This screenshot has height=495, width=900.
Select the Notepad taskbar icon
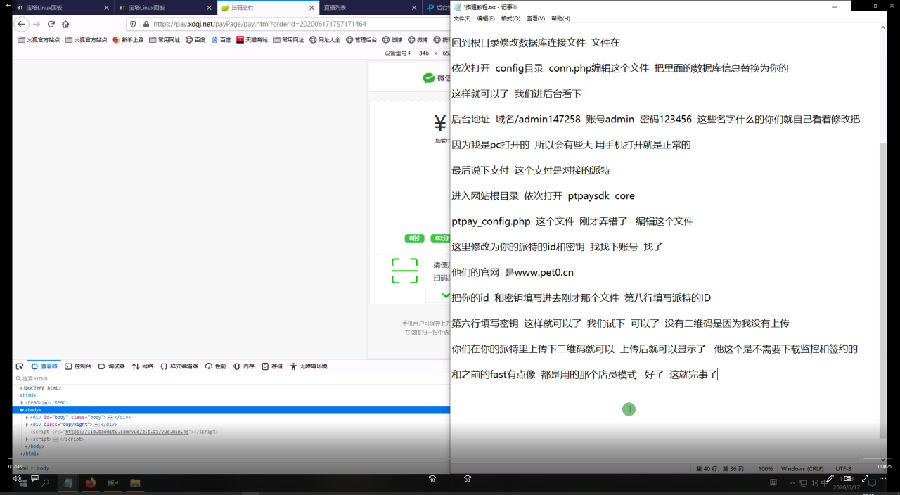68,483
